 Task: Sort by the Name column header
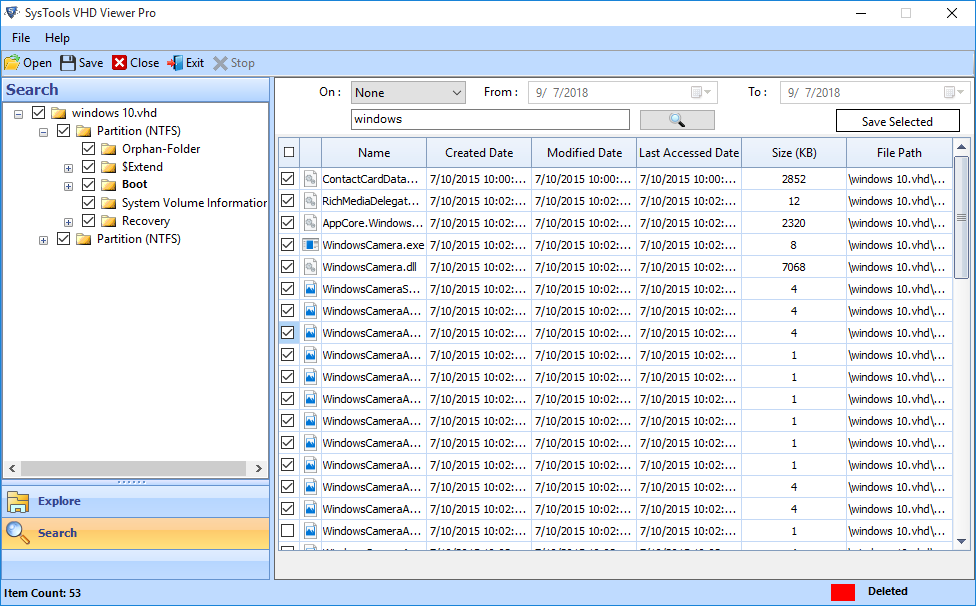click(374, 153)
